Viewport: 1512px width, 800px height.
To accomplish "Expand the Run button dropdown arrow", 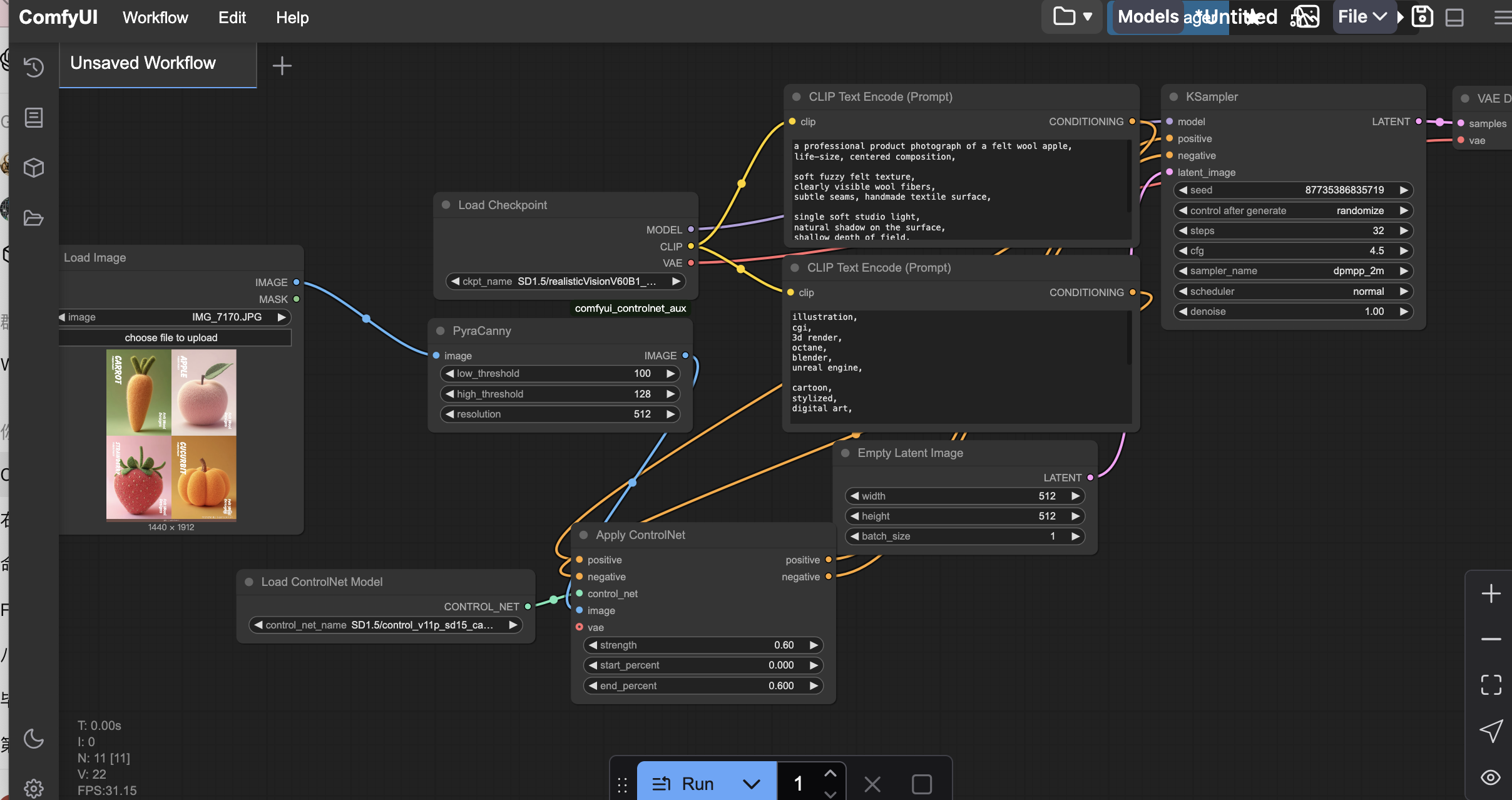I will [x=751, y=784].
